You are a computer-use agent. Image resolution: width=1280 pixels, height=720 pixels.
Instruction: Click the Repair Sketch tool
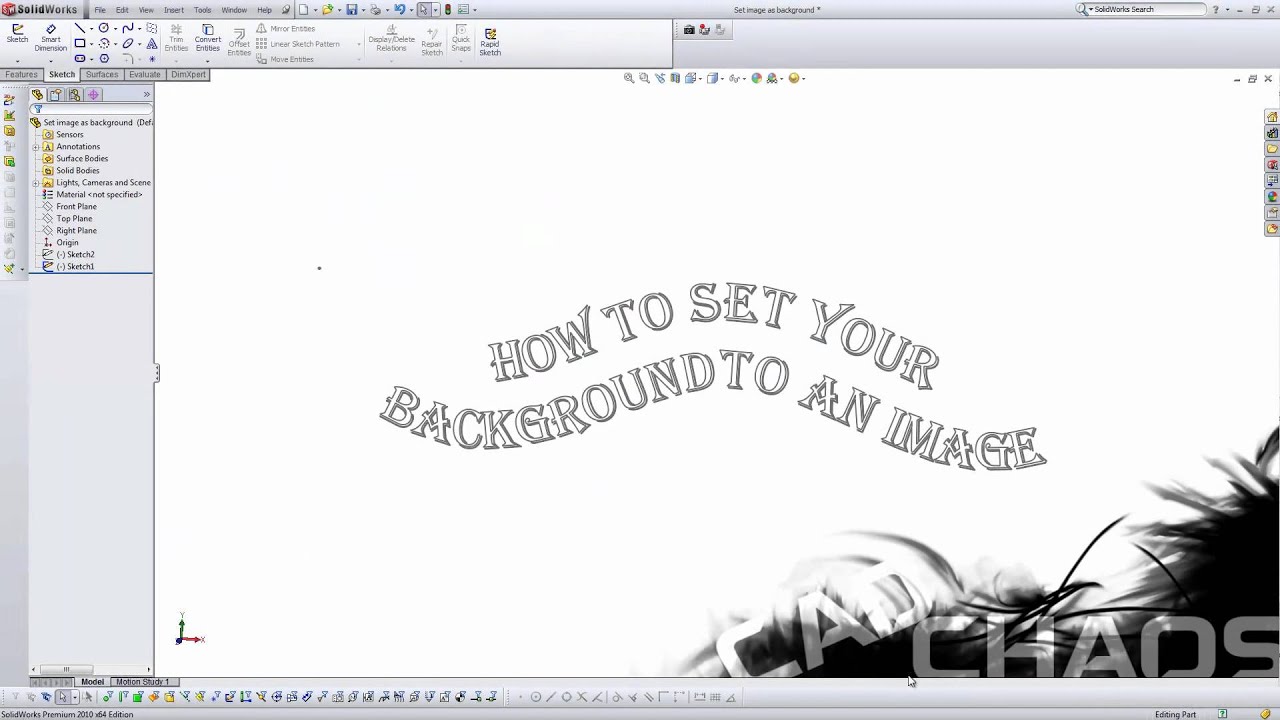tap(432, 42)
